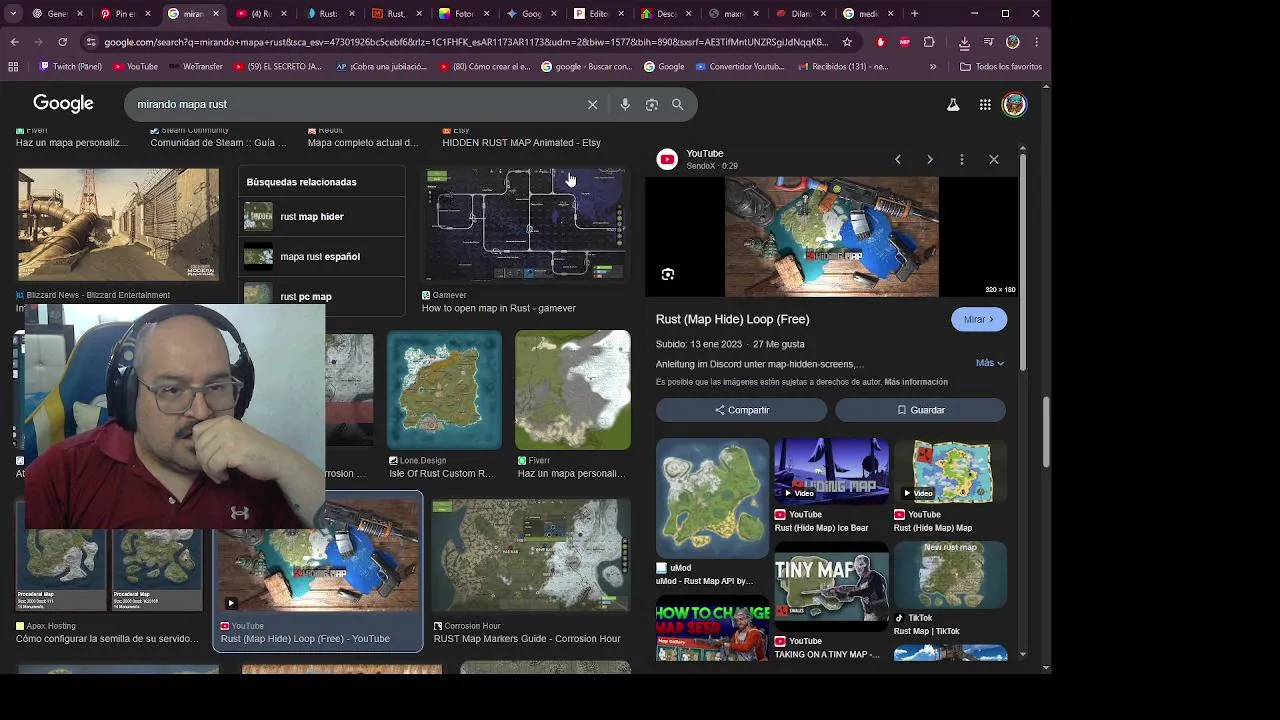Select related search rust pc map
The height and width of the screenshot is (720, 1280).
pos(322,295)
